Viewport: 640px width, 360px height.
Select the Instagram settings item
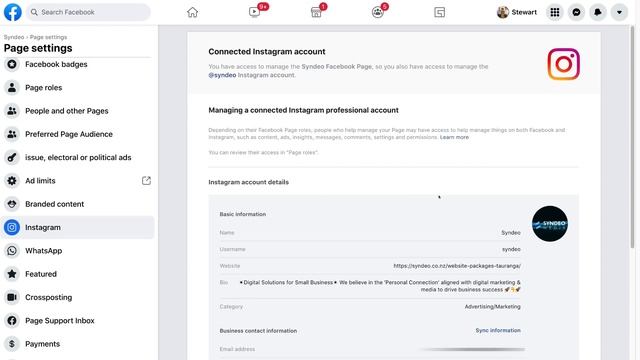click(78, 227)
